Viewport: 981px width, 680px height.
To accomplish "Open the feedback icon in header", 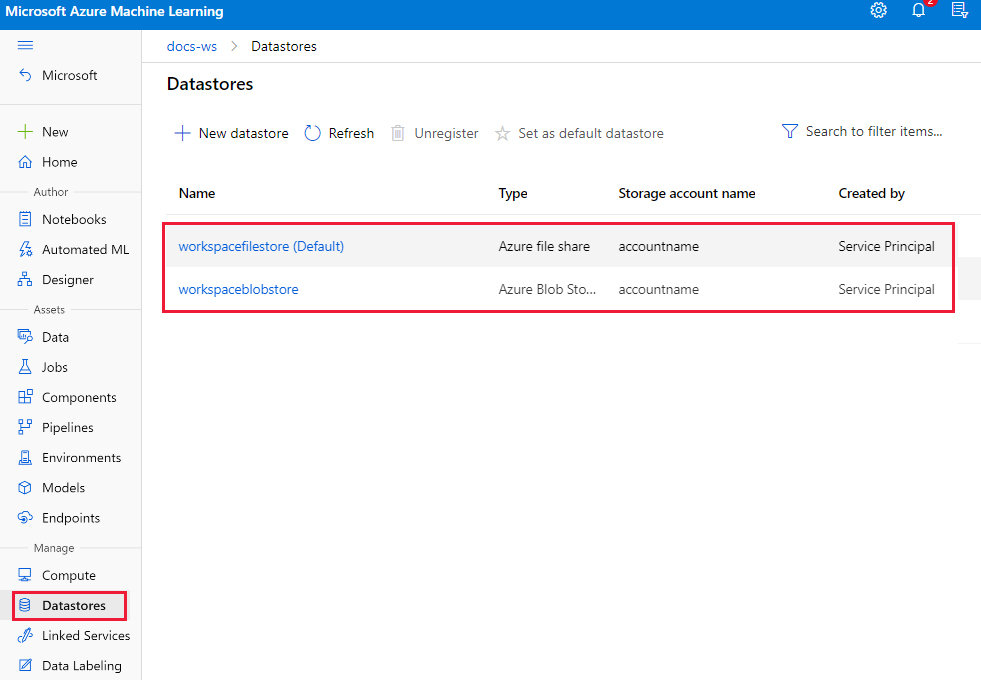I will point(959,11).
